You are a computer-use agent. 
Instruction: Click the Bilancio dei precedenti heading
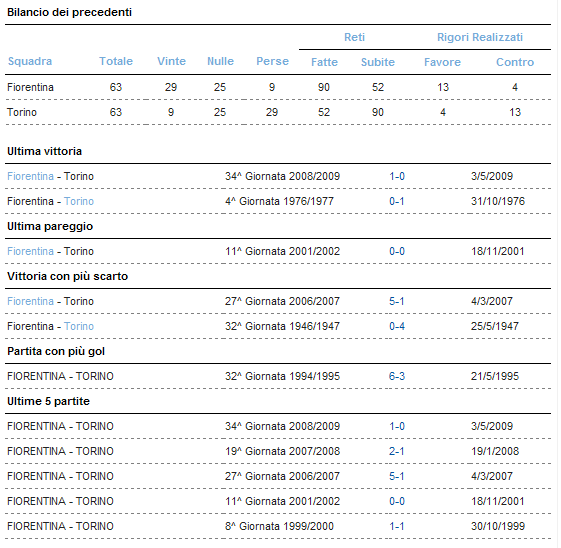pyautogui.click(x=69, y=12)
